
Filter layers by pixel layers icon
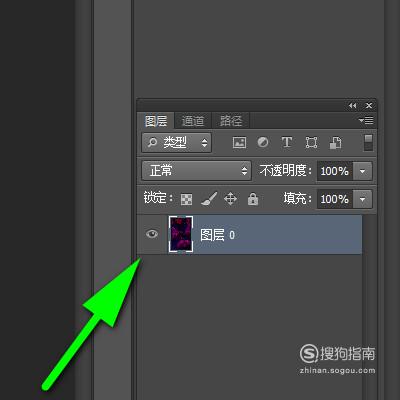coord(239,143)
